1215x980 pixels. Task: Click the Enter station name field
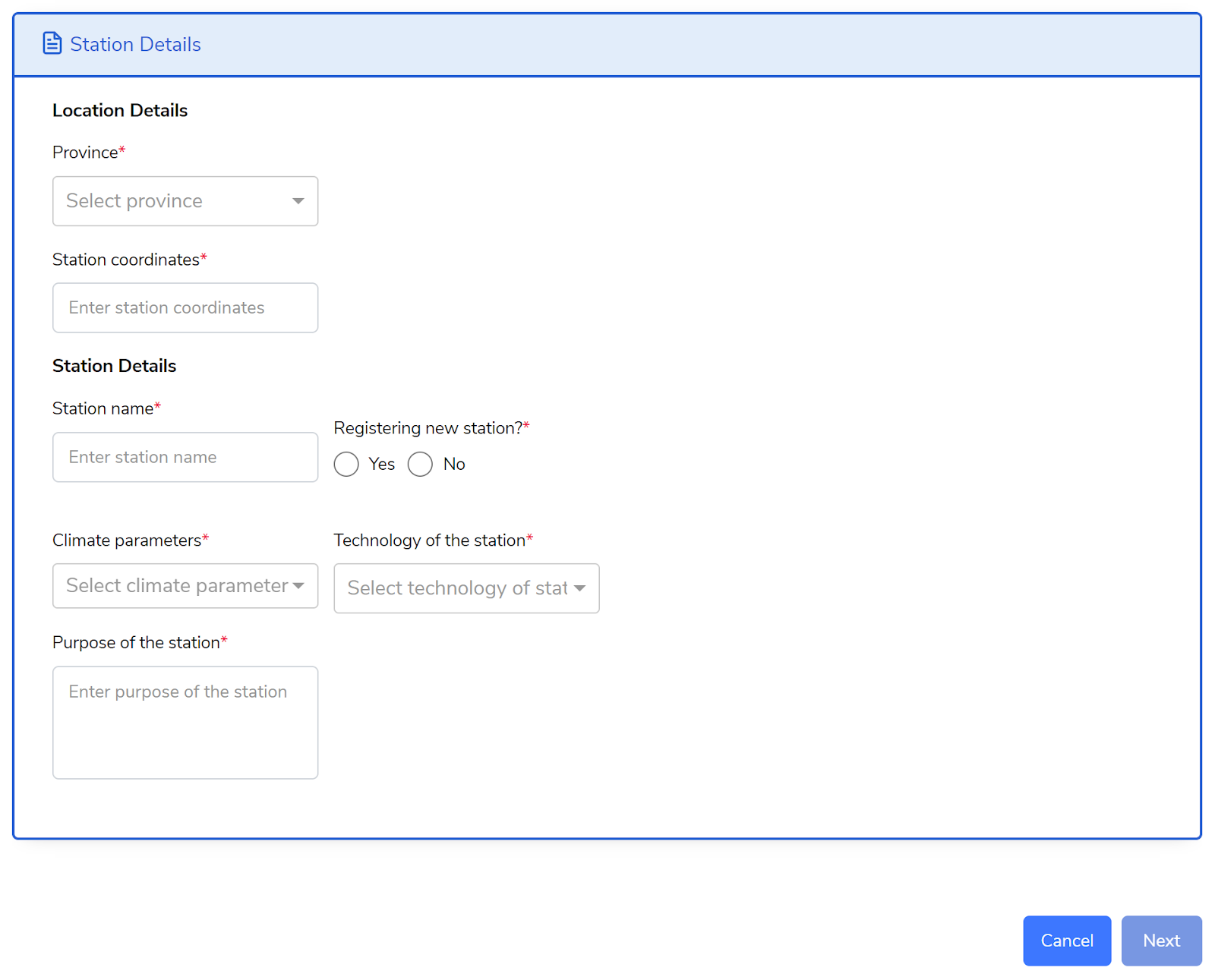[x=185, y=457]
